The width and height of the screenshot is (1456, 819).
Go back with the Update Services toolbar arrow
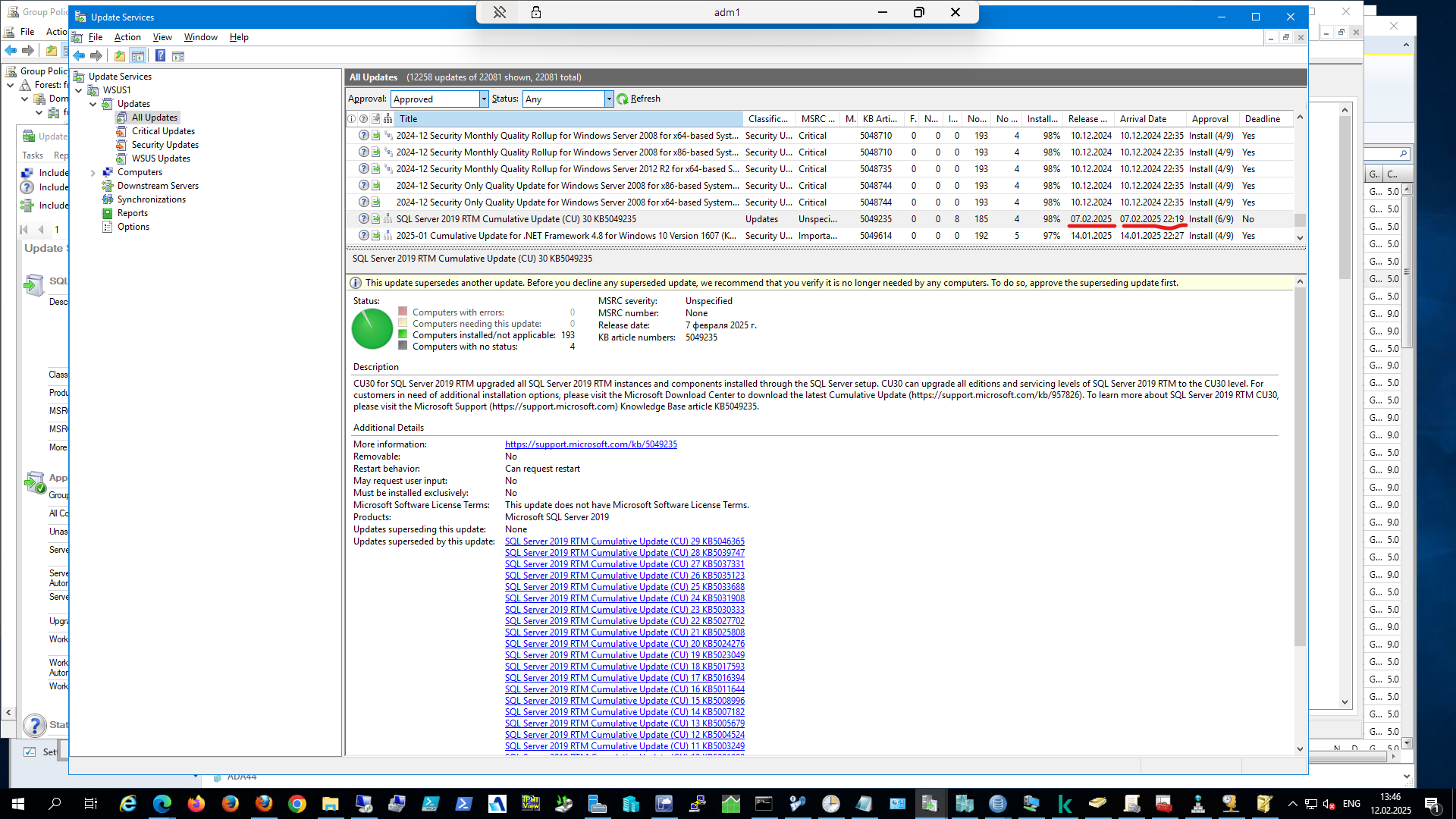(79, 56)
